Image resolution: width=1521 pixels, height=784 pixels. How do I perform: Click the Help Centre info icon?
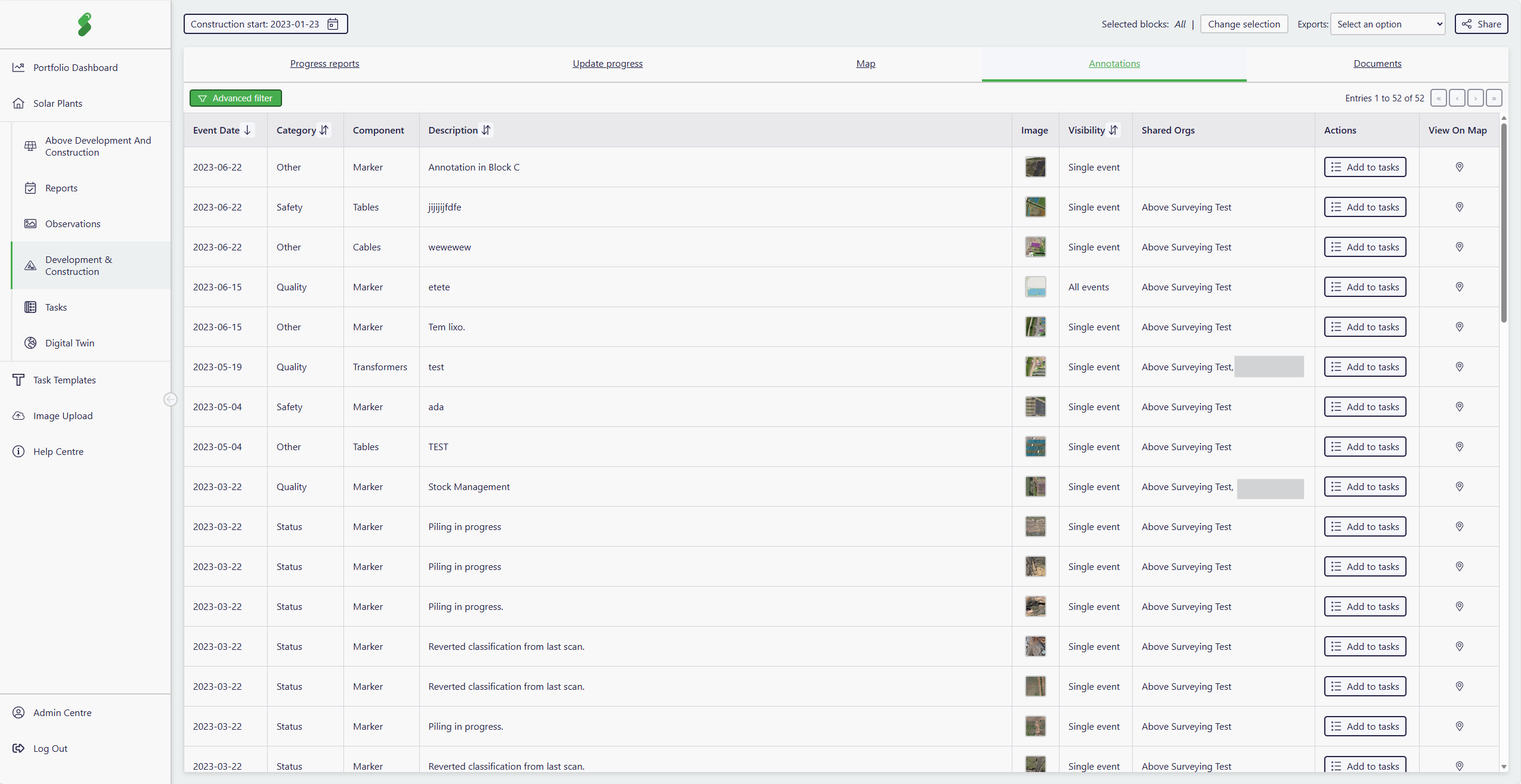18,451
